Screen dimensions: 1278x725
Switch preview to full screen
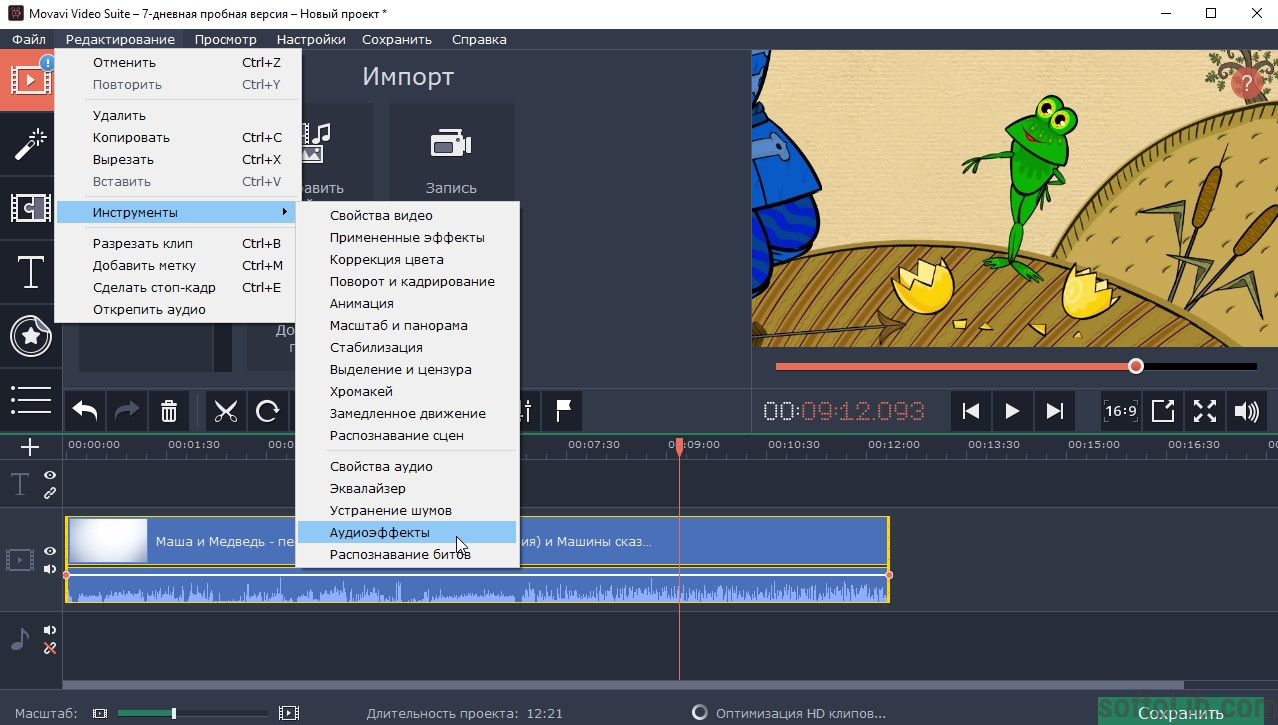pyautogui.click(x=1205, y=411)
